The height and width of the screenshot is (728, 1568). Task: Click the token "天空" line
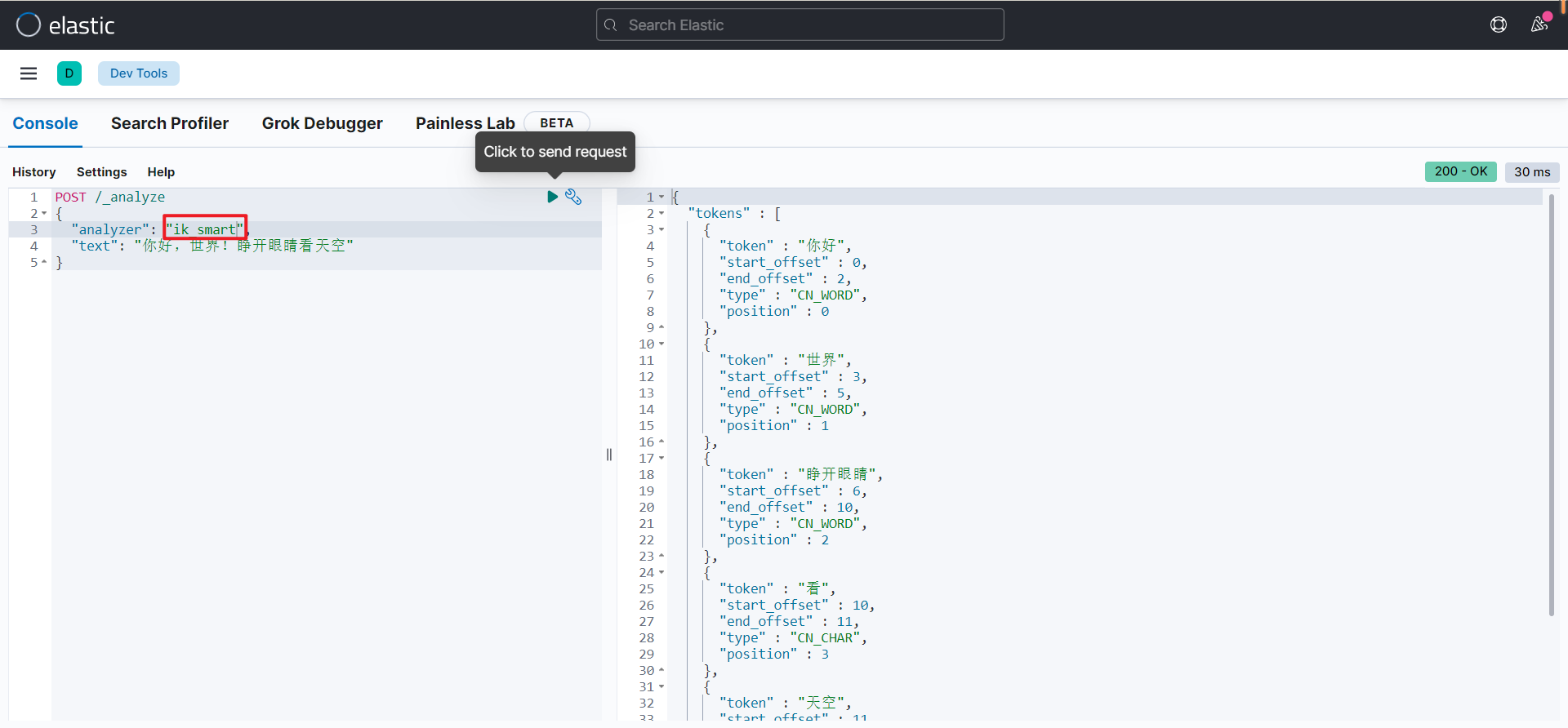(785, 703)
